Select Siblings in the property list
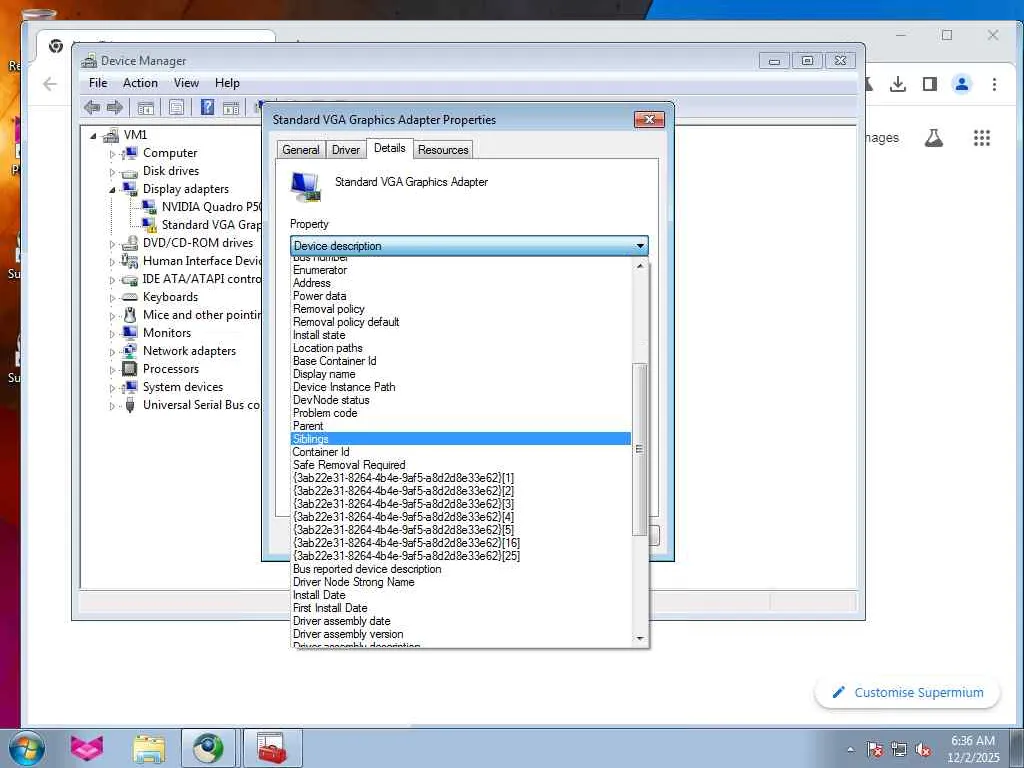The image size is (1024, 768). click(460, 439)
